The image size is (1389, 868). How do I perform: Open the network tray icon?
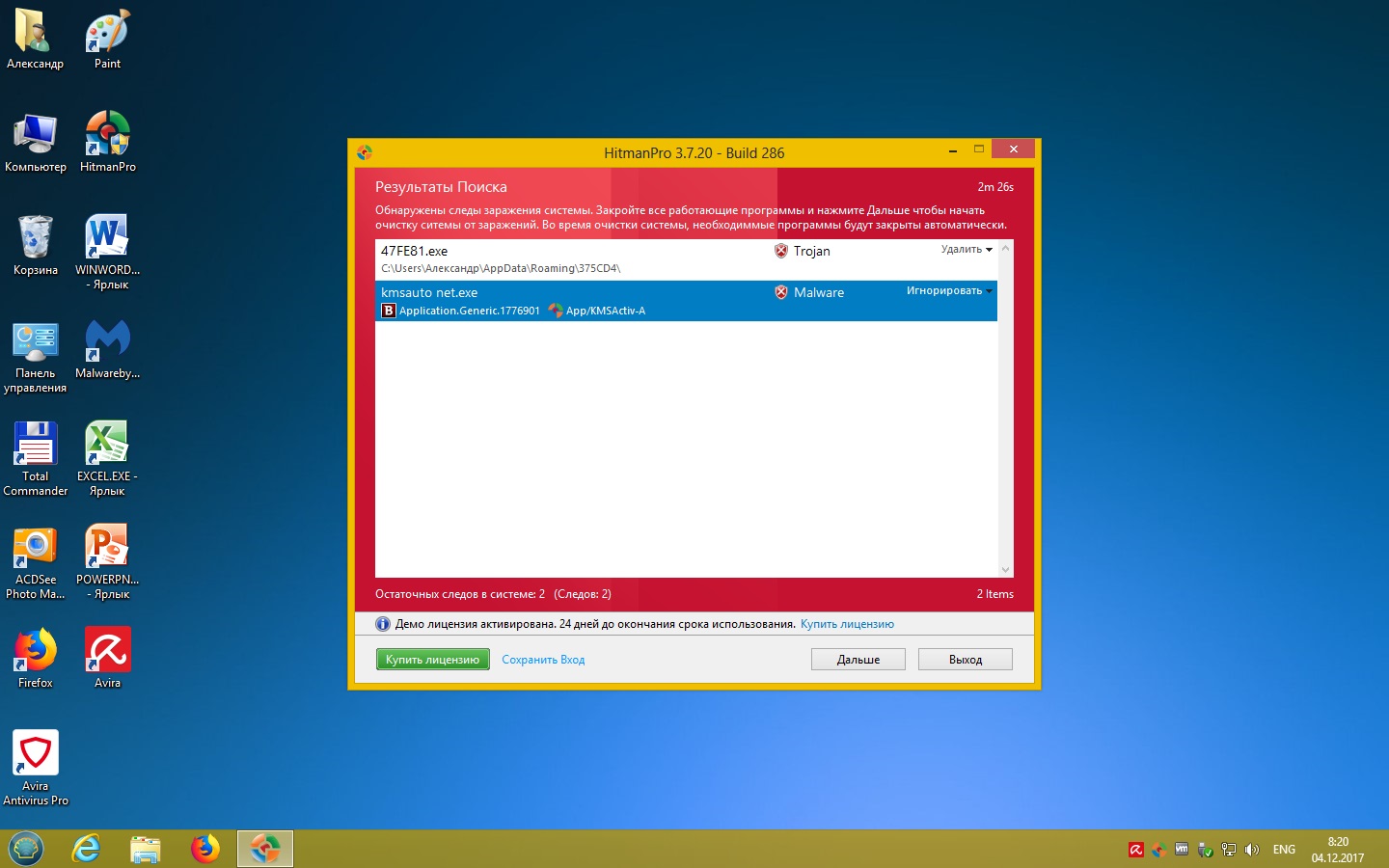pyautogui.click(x=1229, y=850)
